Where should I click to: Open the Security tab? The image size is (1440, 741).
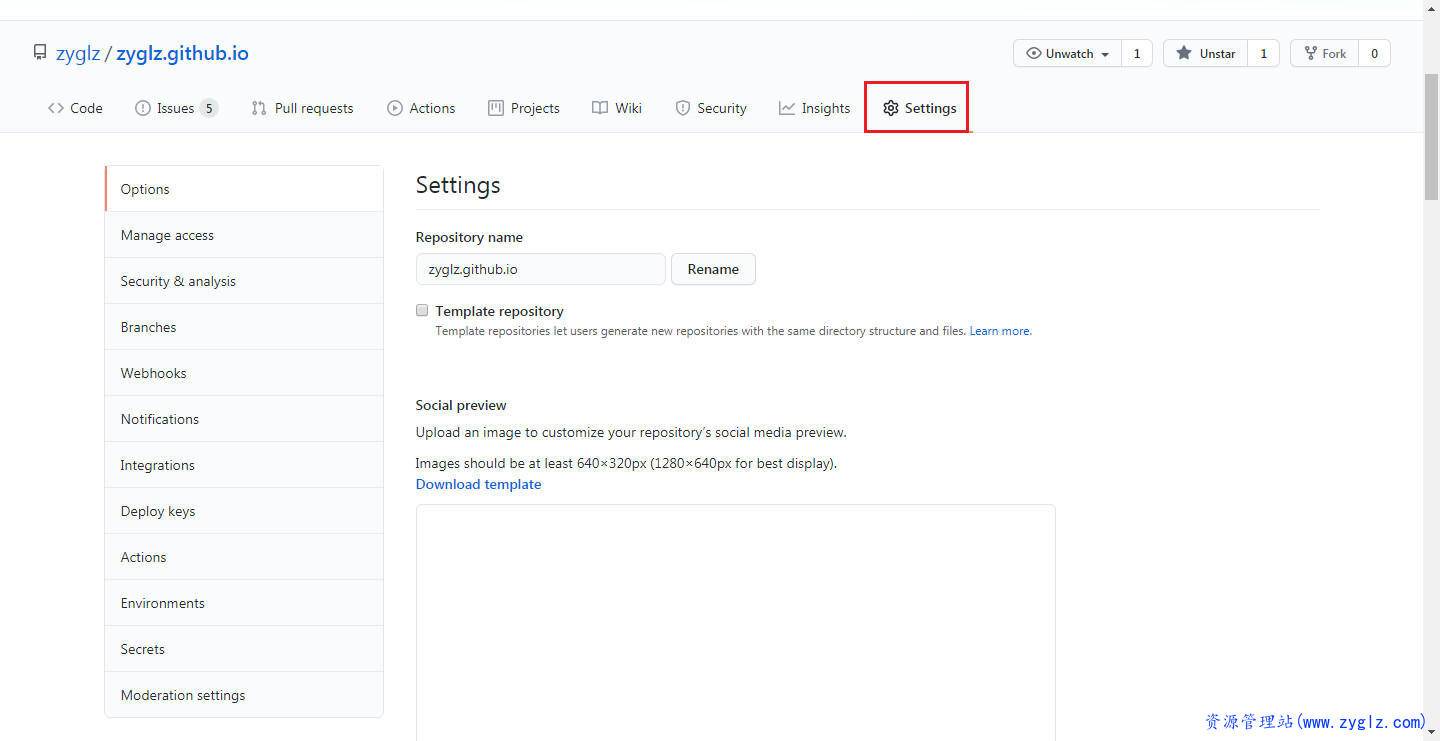pos(711,108)
